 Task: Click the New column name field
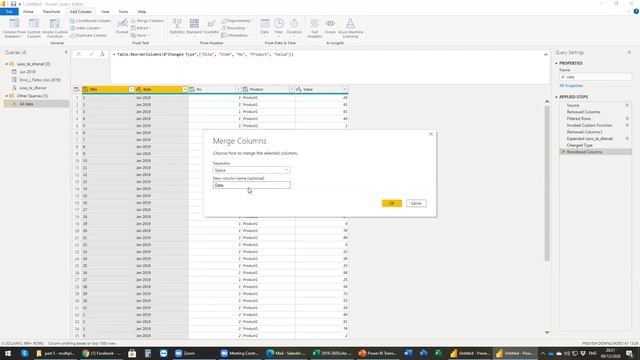coord(251,185)
